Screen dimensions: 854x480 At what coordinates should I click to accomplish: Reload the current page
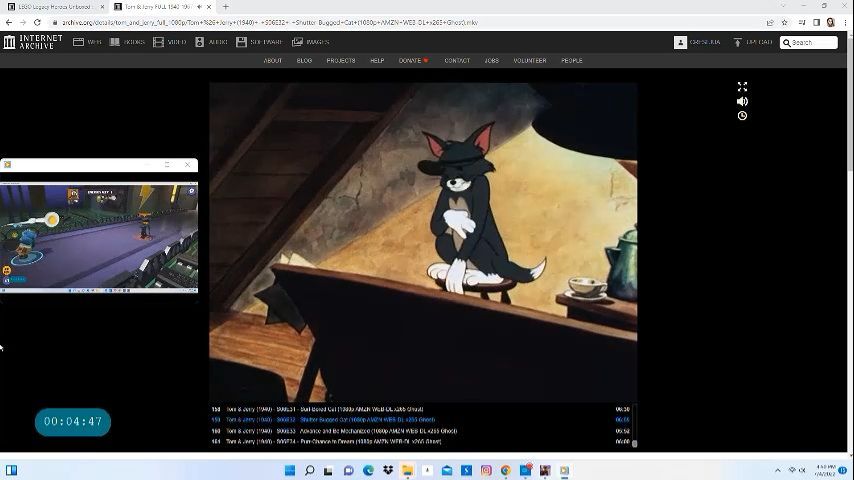coord(37,22)
